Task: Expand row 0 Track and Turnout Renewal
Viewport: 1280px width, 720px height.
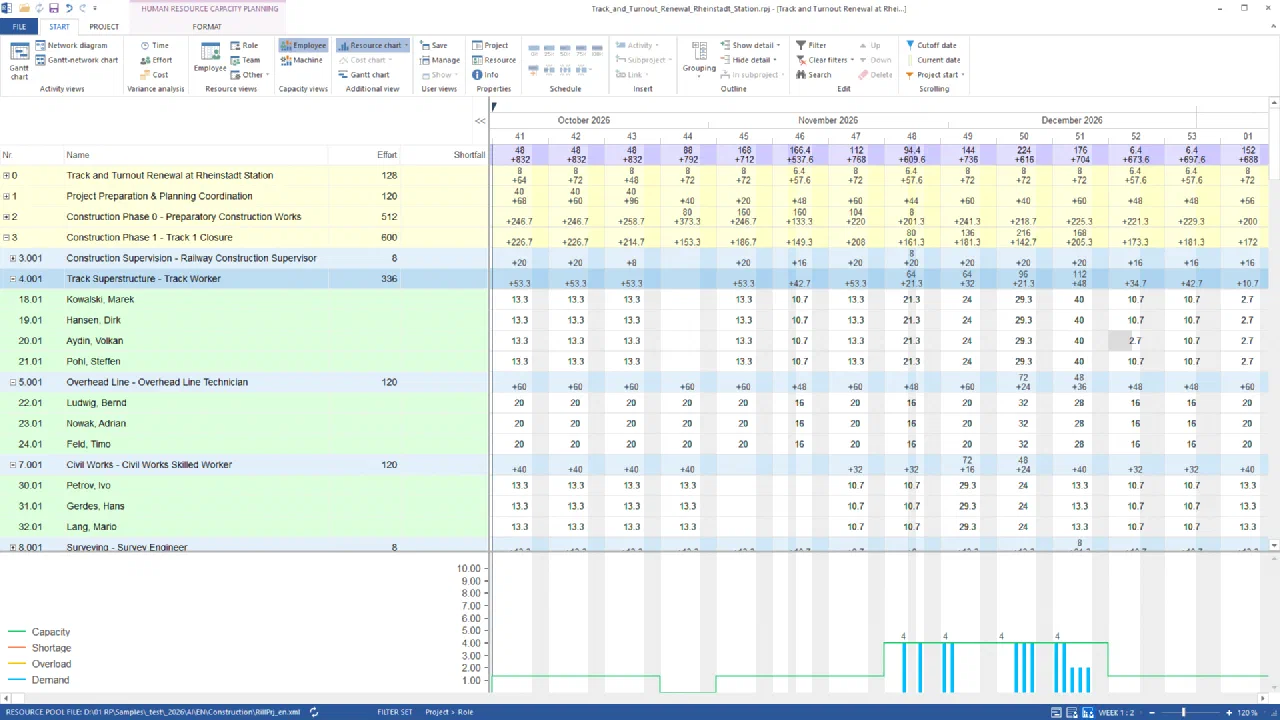Action: click(x=6, y=176)
